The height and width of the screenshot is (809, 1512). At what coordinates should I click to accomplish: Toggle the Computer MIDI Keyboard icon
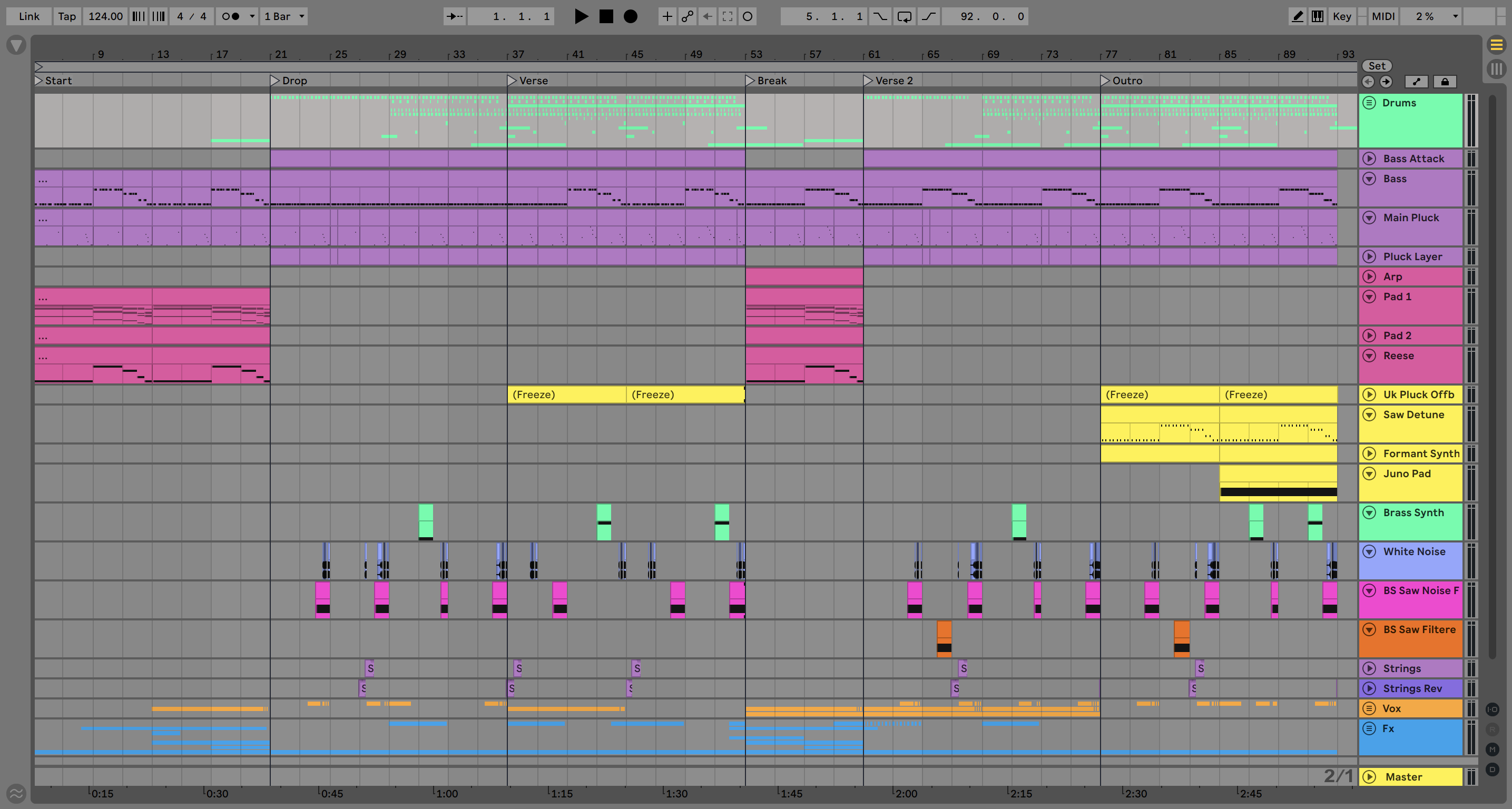(1318, 16)
